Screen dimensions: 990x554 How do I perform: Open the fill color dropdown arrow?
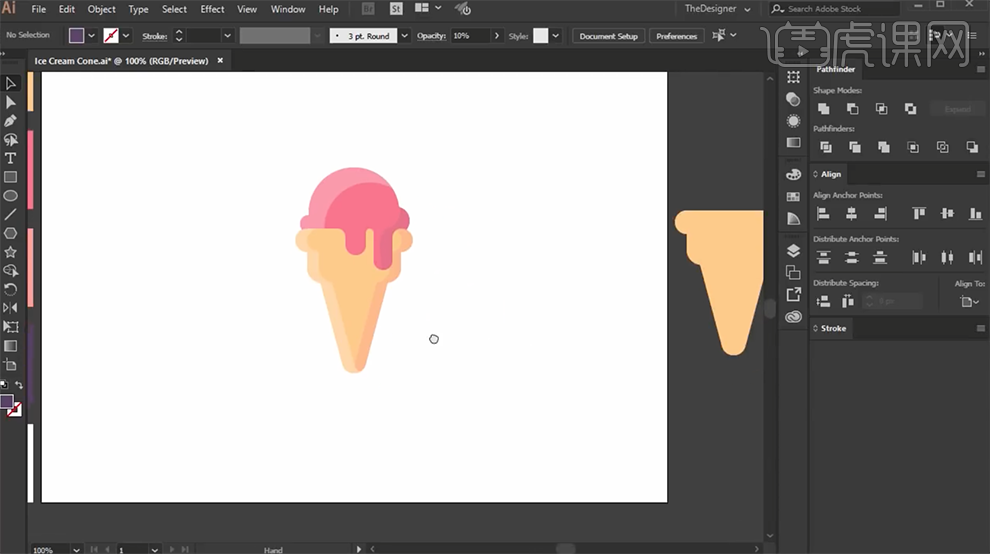92,36
